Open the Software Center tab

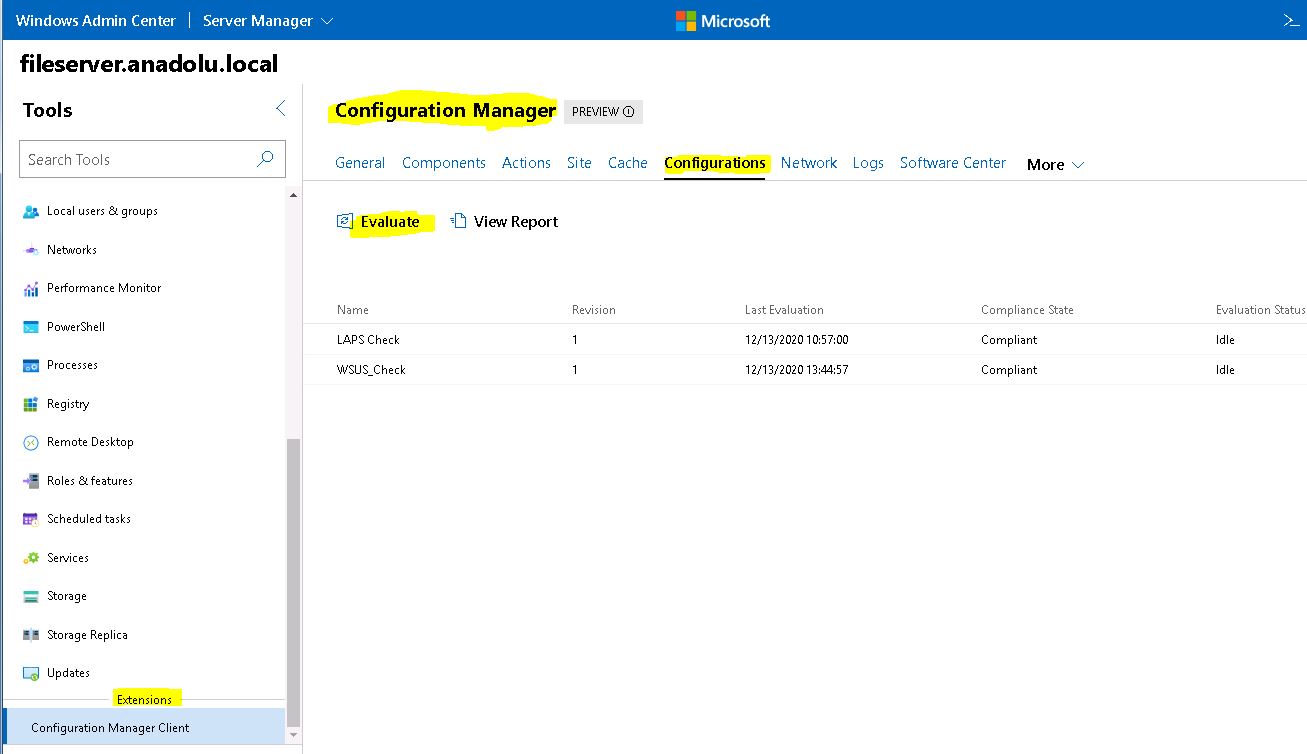(x=951, y=162)
